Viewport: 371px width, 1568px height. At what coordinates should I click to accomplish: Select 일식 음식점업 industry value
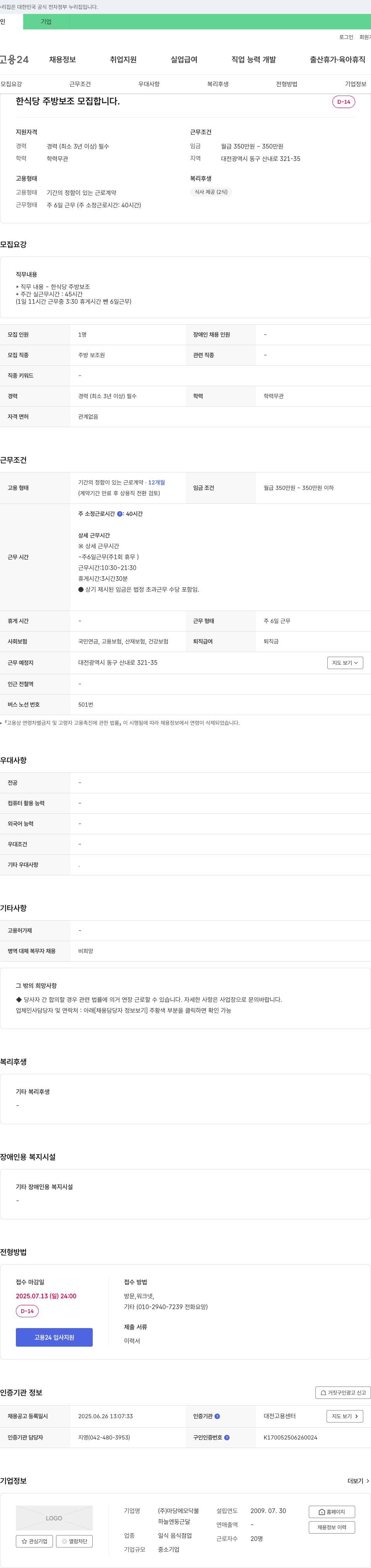[x=175, y=1536]
